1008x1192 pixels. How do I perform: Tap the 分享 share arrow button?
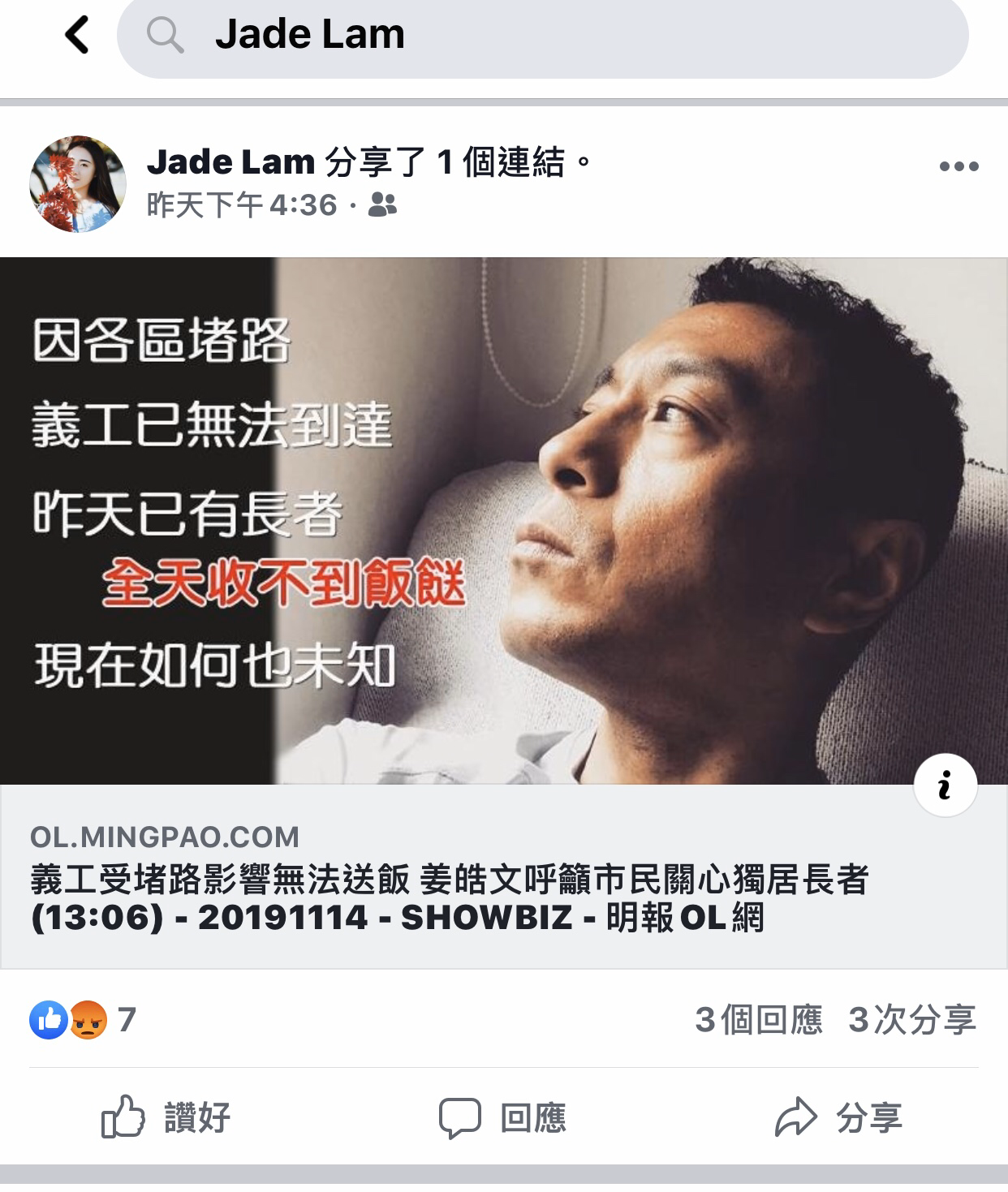(838, 1117)
